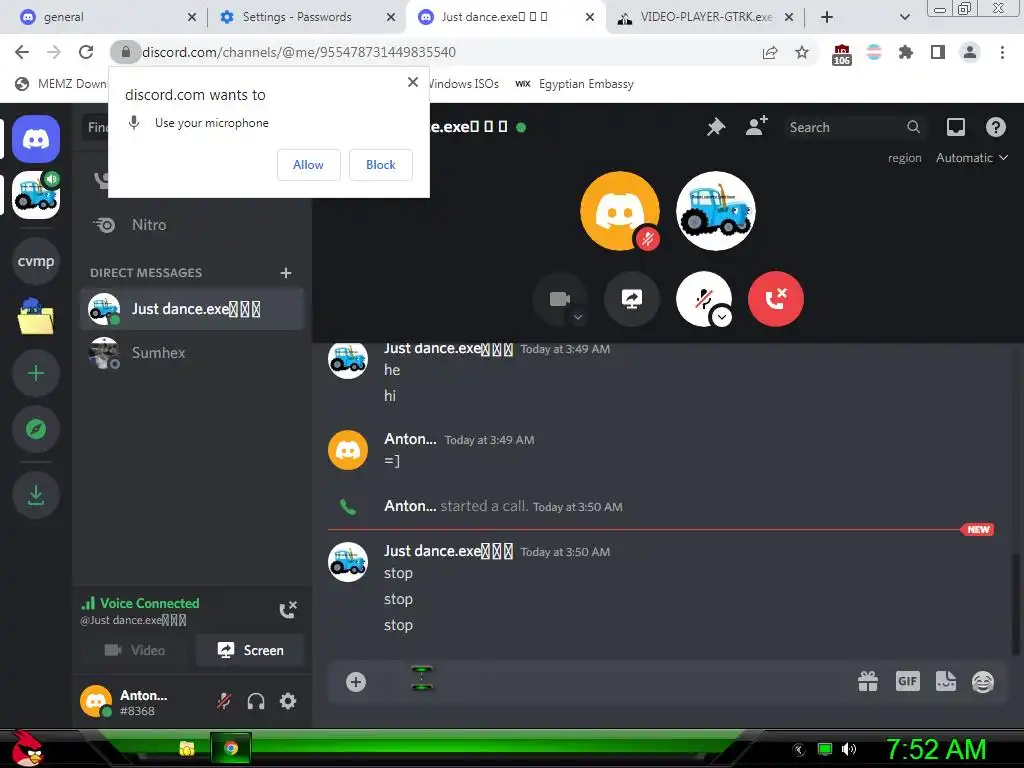
Task: Attach file with plus button
Action: [356, 682]
